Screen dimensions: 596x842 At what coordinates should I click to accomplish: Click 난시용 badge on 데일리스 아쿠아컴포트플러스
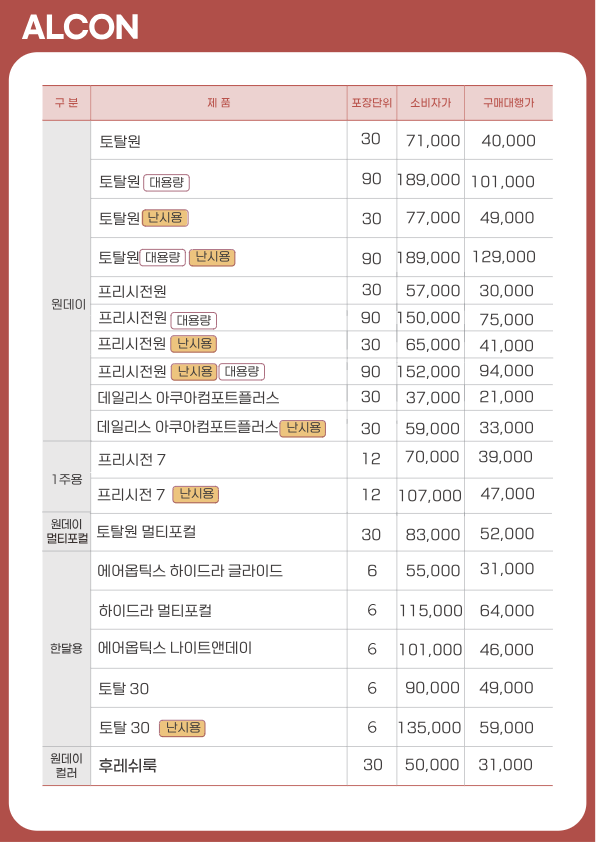(x=303, y=428)
